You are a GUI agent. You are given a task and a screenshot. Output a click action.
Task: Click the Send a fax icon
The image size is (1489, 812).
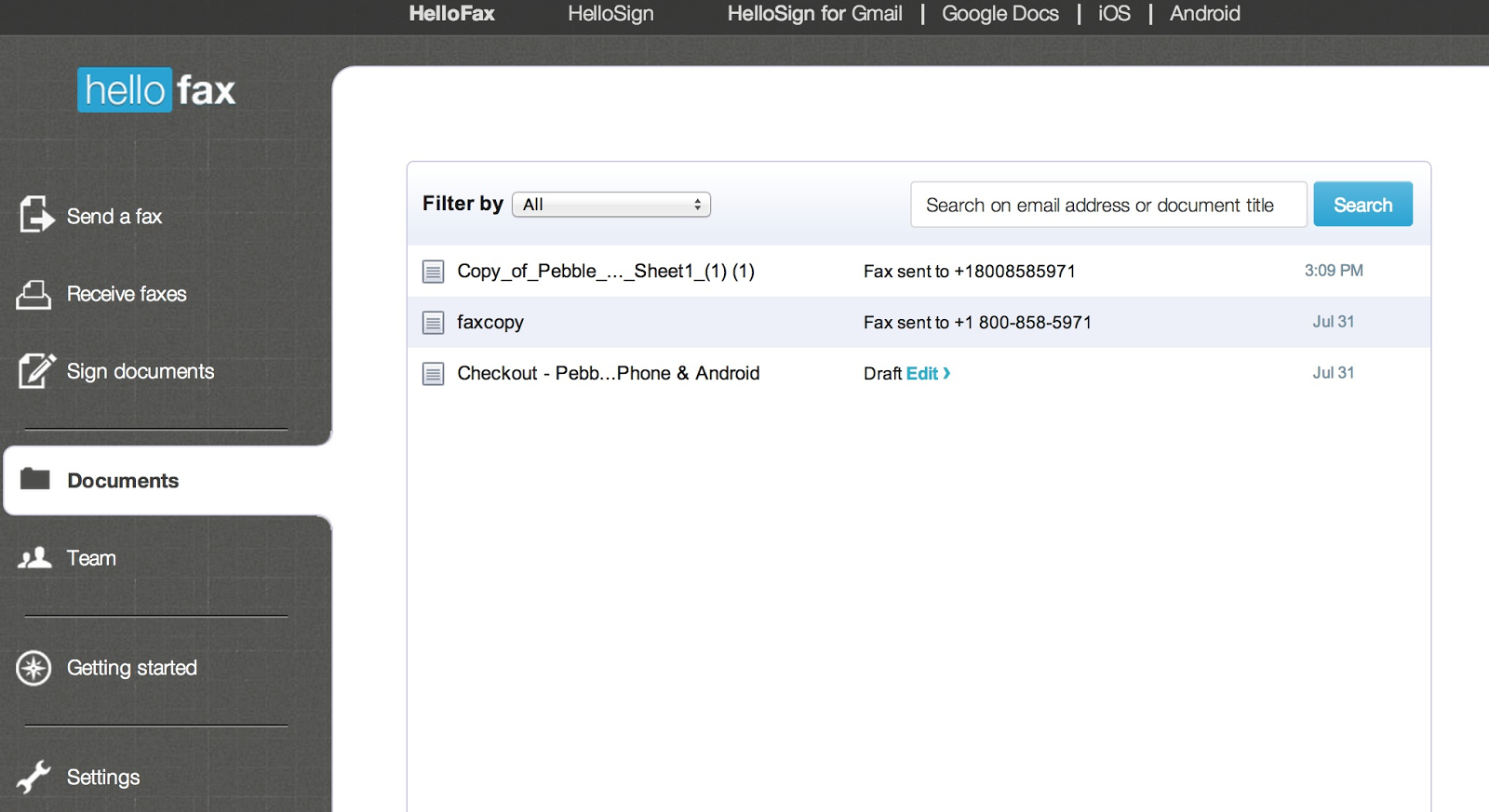(36, 215)
